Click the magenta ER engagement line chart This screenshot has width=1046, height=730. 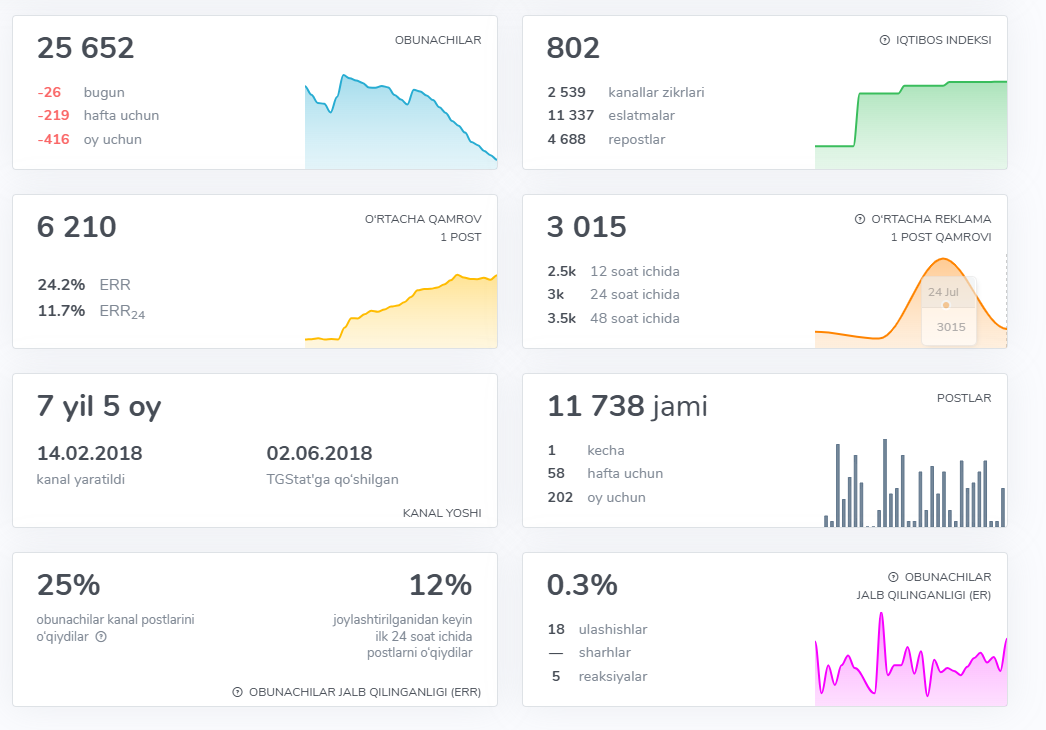[x=910, y=665]
